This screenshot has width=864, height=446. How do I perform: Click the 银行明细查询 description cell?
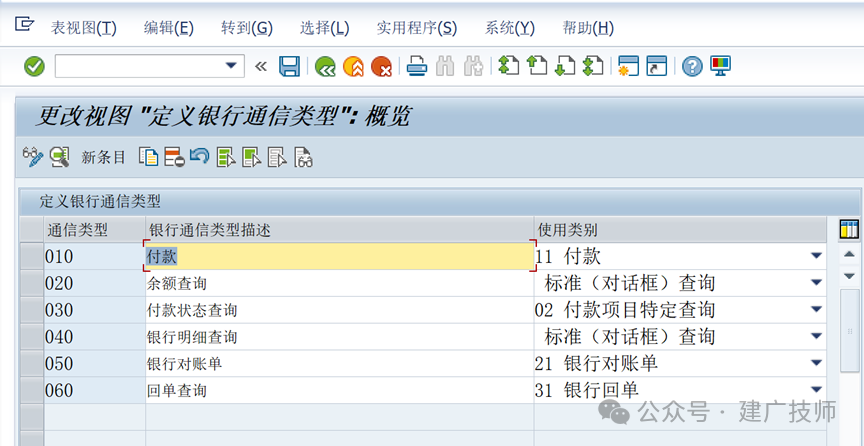point(339,337)
